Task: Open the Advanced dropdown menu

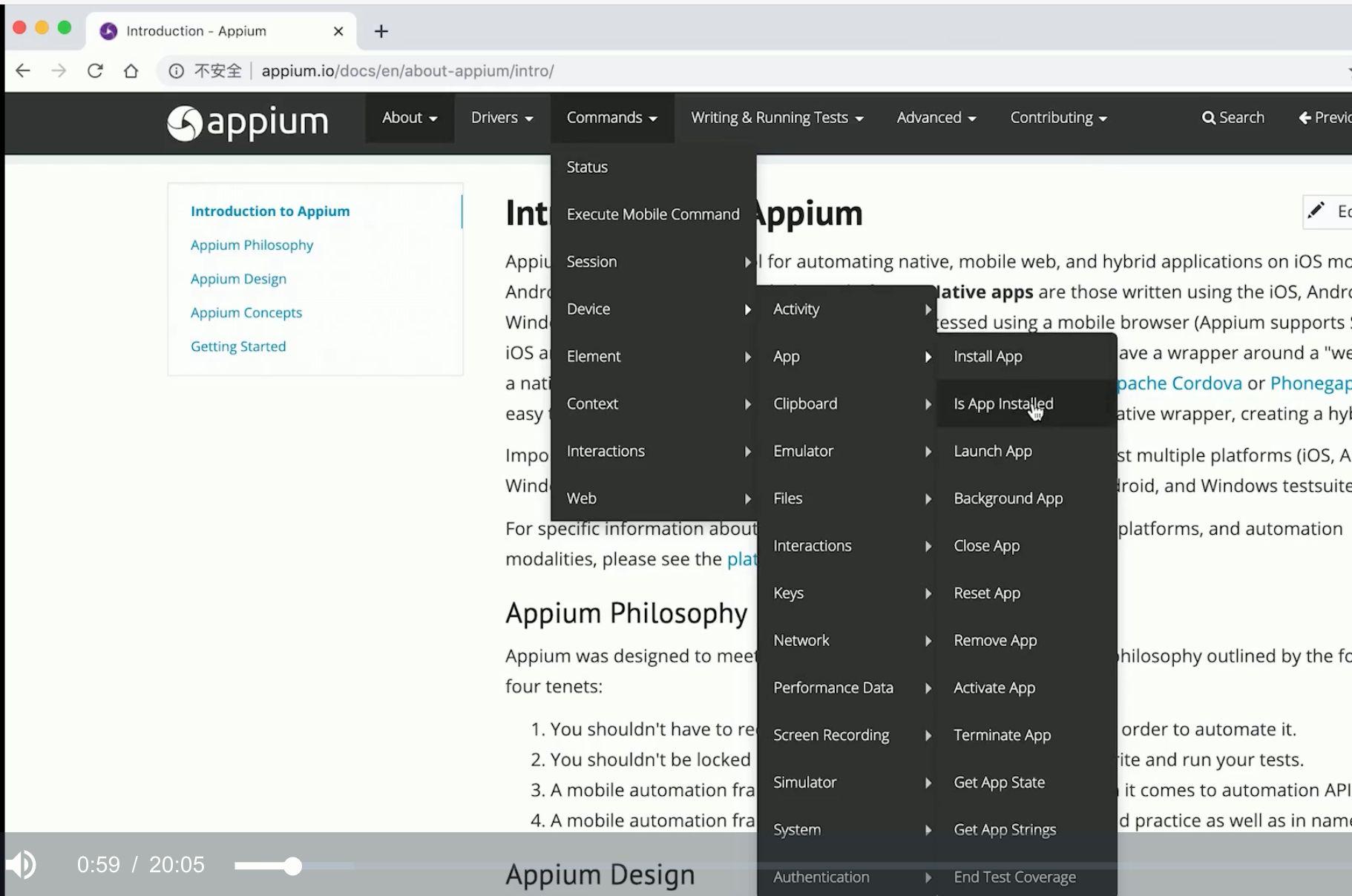Action: [936, 117]
